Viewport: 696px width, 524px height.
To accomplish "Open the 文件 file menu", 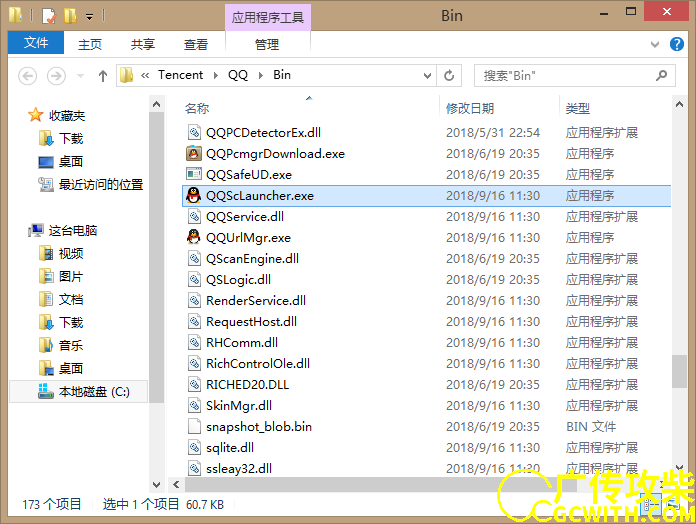I will click(x=36, y=43).
